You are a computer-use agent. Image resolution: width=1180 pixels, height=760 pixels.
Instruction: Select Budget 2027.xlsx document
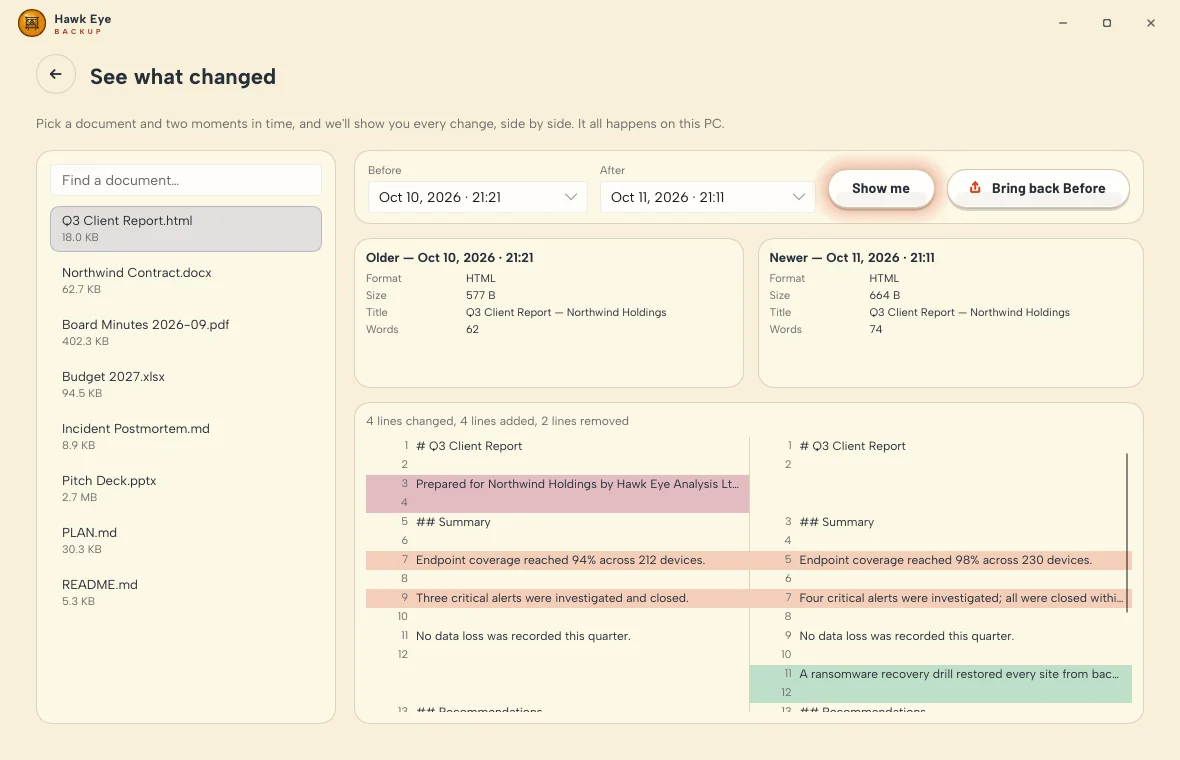[x=186, y=385]
